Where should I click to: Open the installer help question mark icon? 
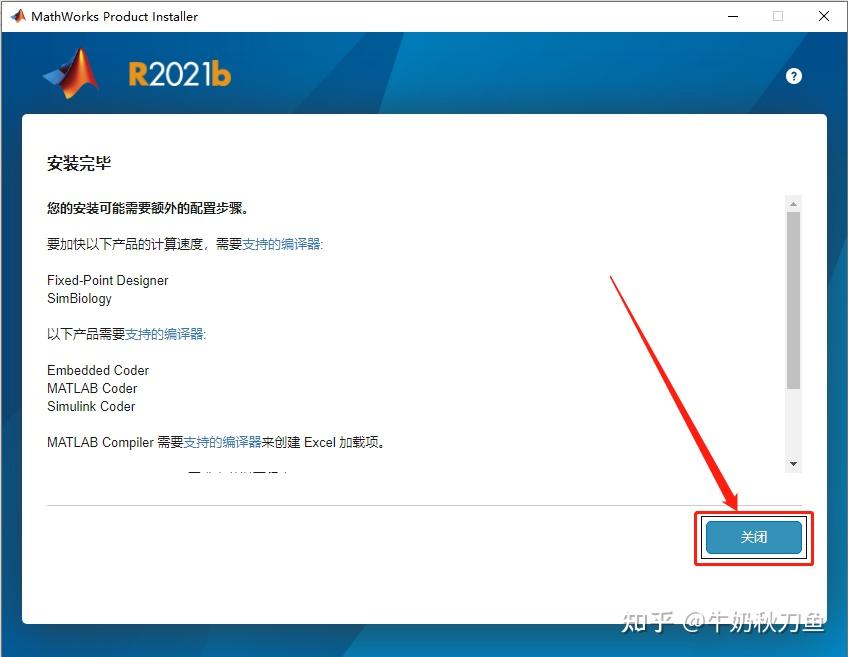click(x=793, y=75)
